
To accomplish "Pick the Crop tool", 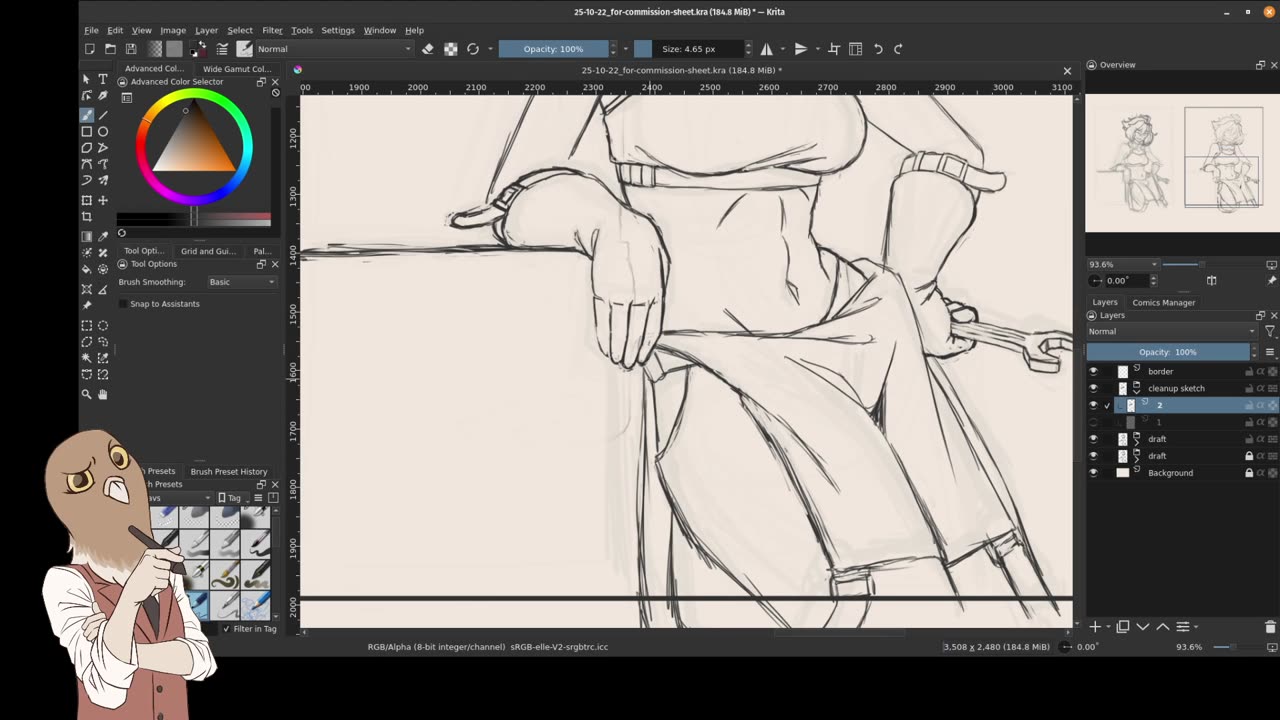I will click(x=87, y=217).
